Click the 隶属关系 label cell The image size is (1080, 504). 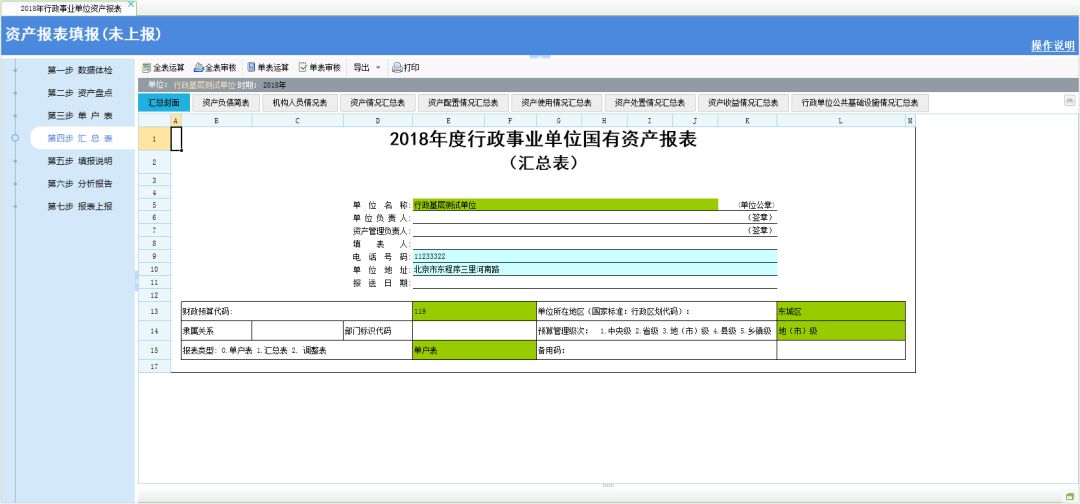216,330
